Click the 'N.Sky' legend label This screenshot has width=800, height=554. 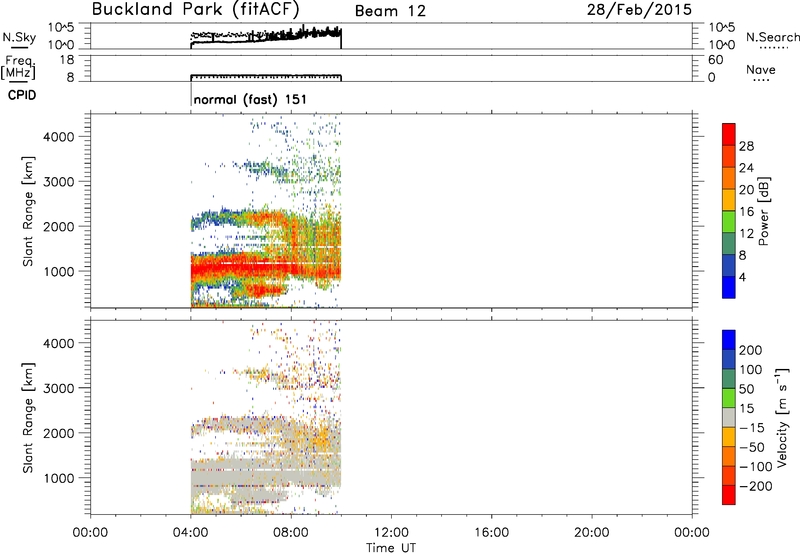tap(19, 37)
